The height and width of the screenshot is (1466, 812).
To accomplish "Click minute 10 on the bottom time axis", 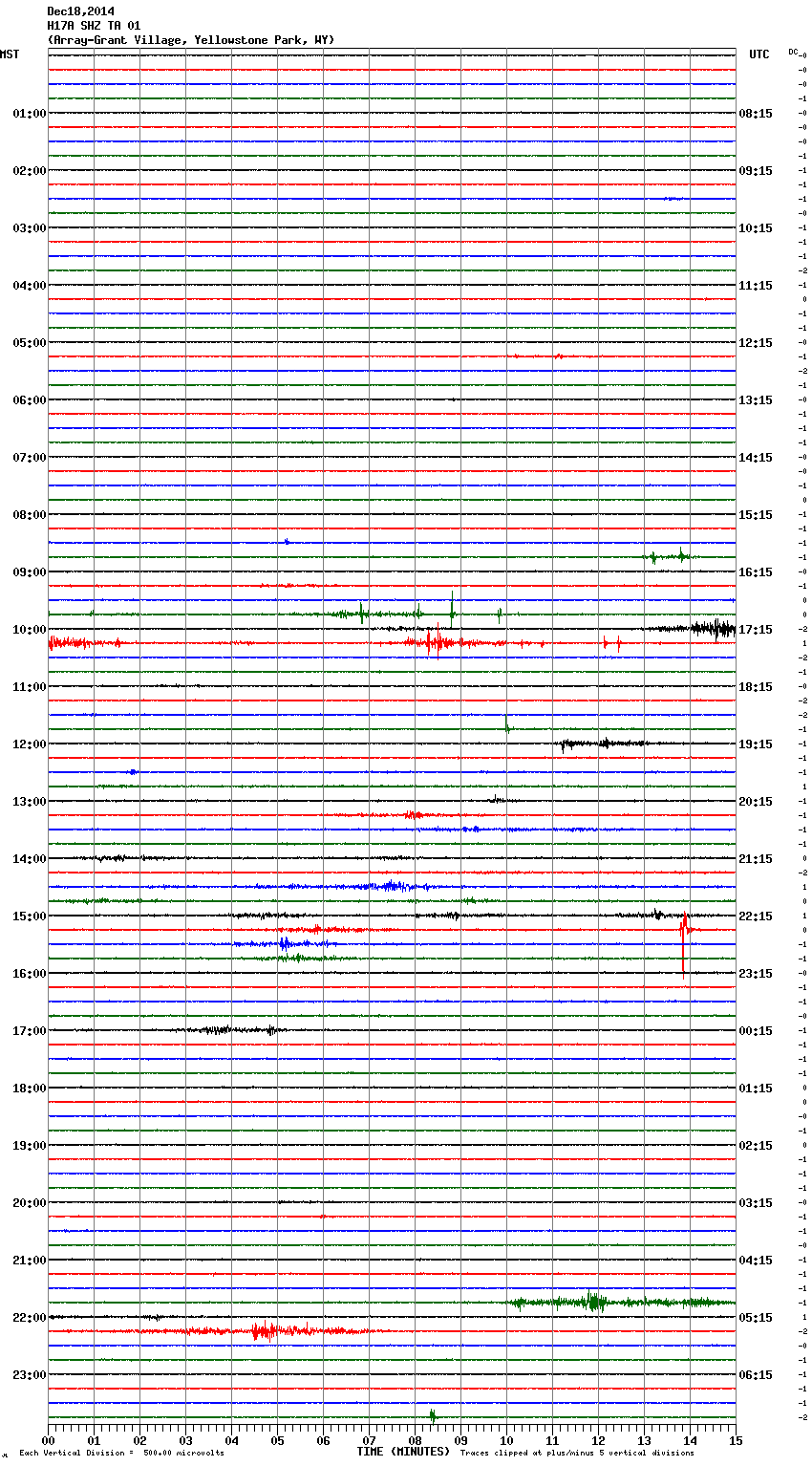I will click(506, 1440).
